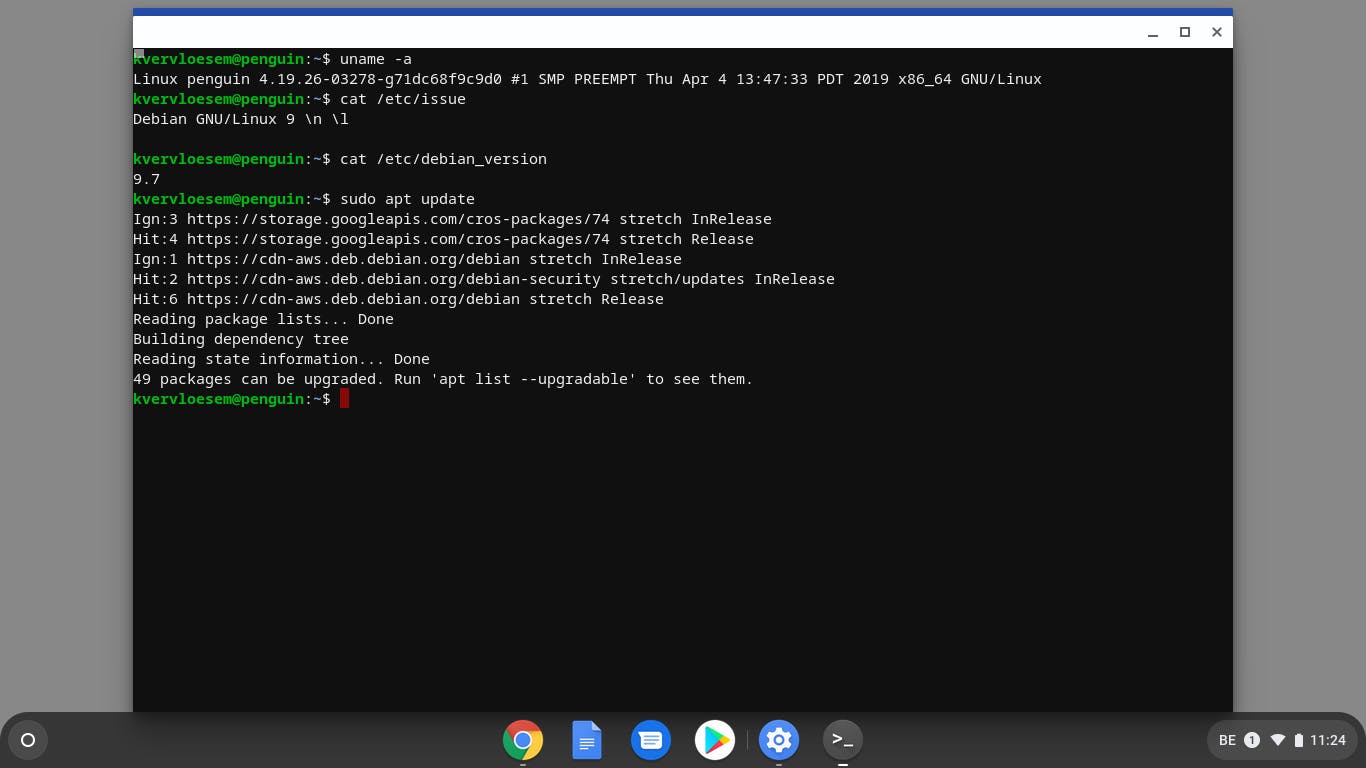Click the Ign:1 debian stretch InRelease line
Viewport: 1366px width, 768px height.
[407, 259]
